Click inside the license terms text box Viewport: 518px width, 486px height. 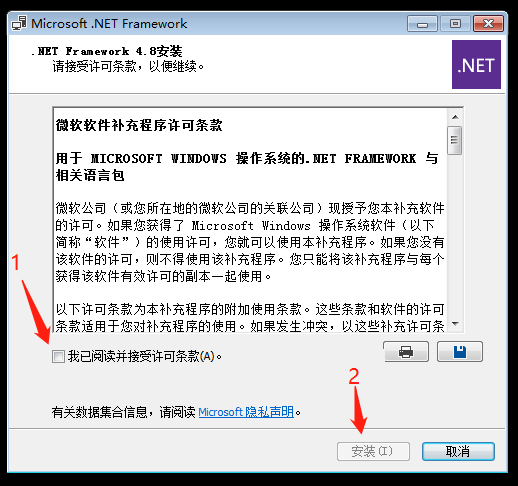250,220
